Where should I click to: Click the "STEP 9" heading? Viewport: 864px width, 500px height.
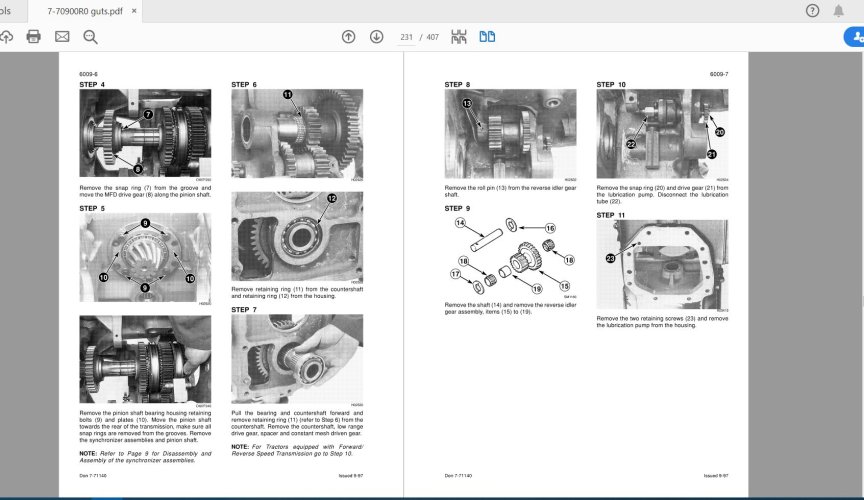point(457,208)
